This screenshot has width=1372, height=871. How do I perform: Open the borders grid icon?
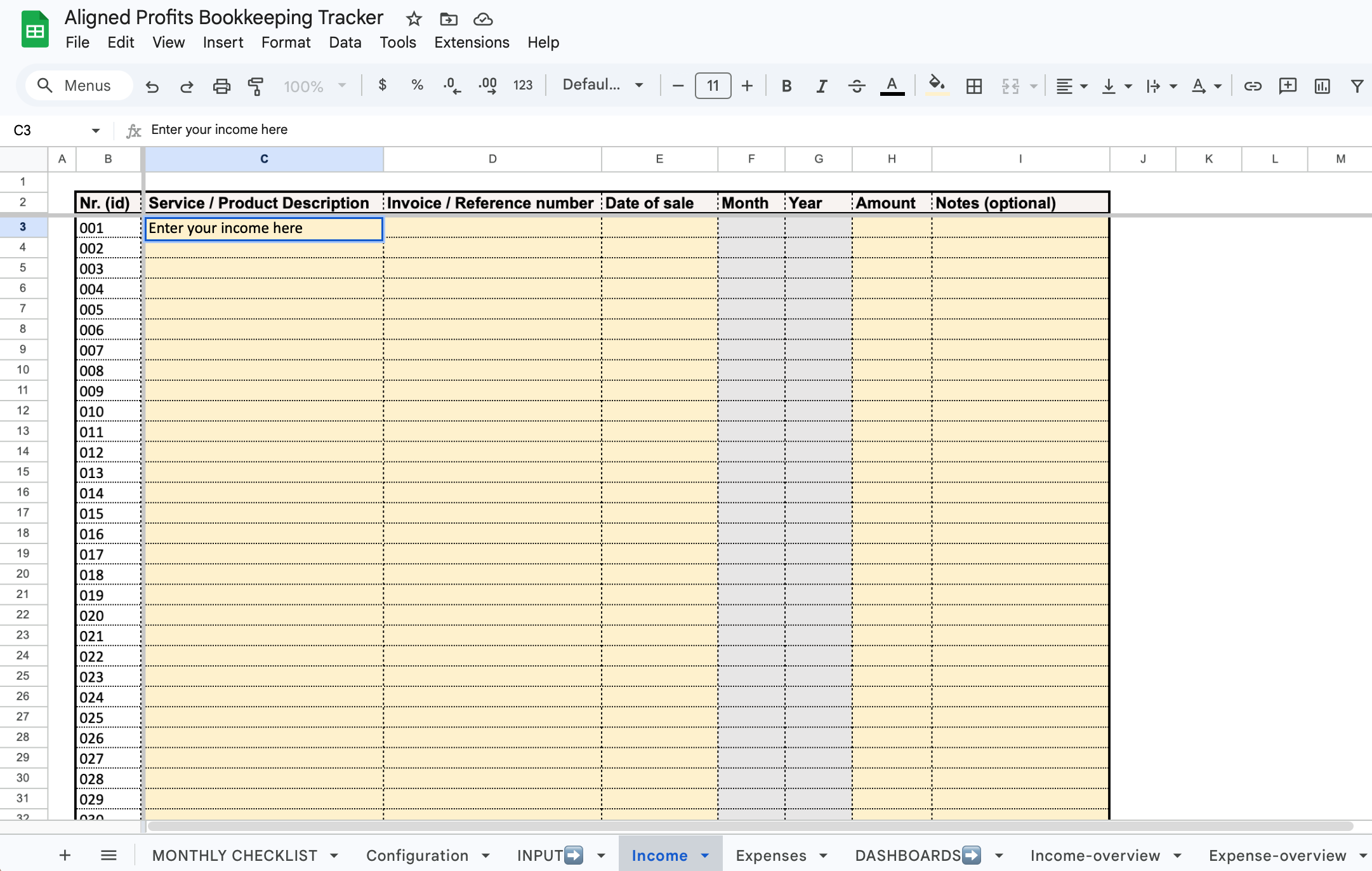pos(973,86)
